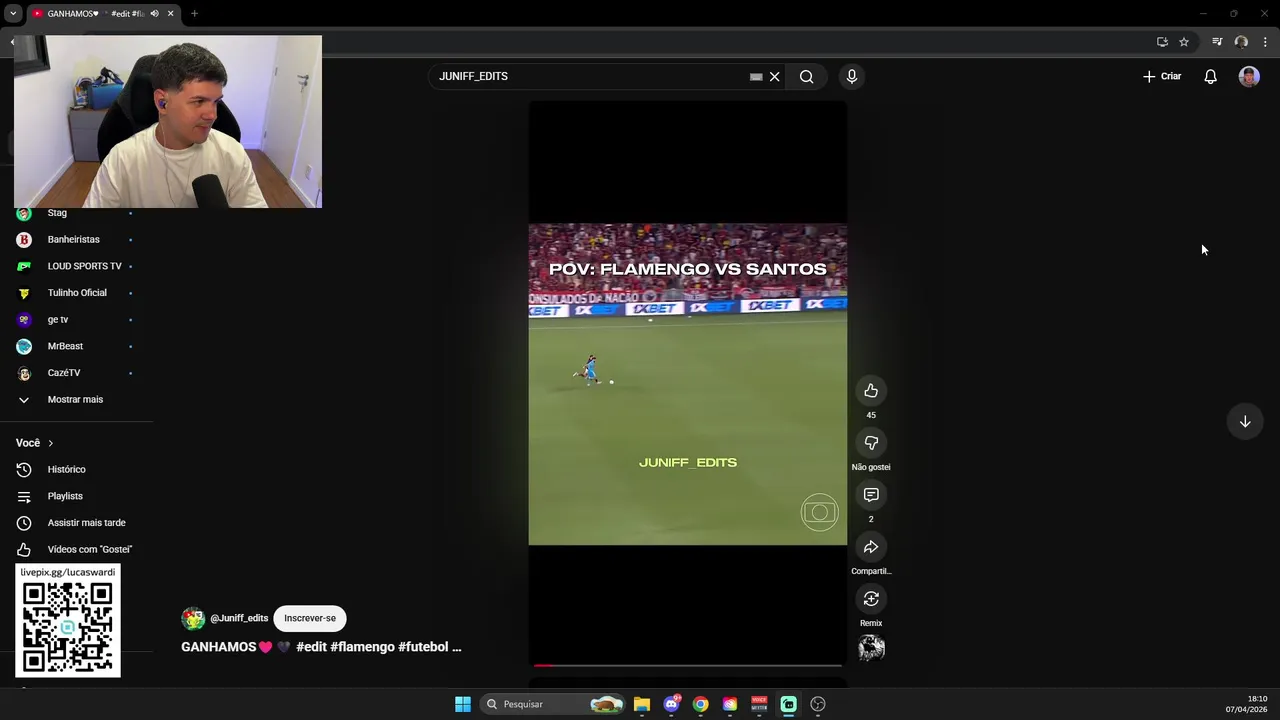Expand the Você section chevron

tap(50, 443)
